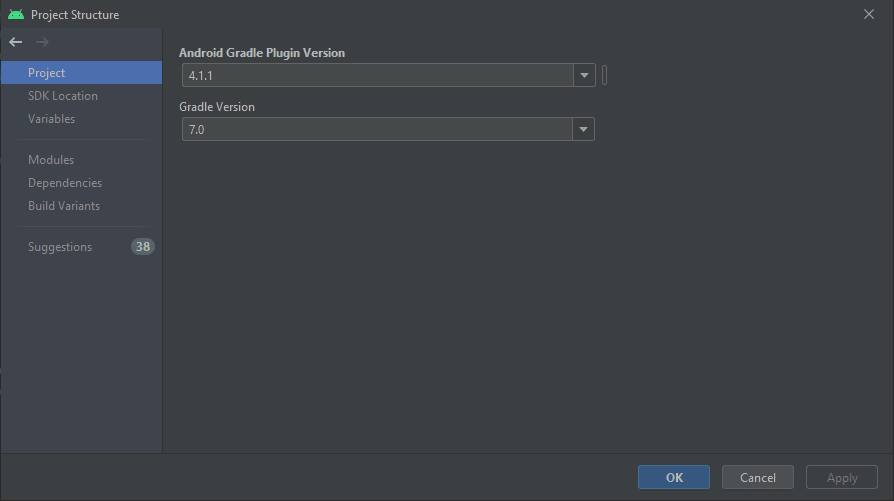Expand the Gradle Version dropdown arrow
The image size is (894, 501).
coord(583,129)
